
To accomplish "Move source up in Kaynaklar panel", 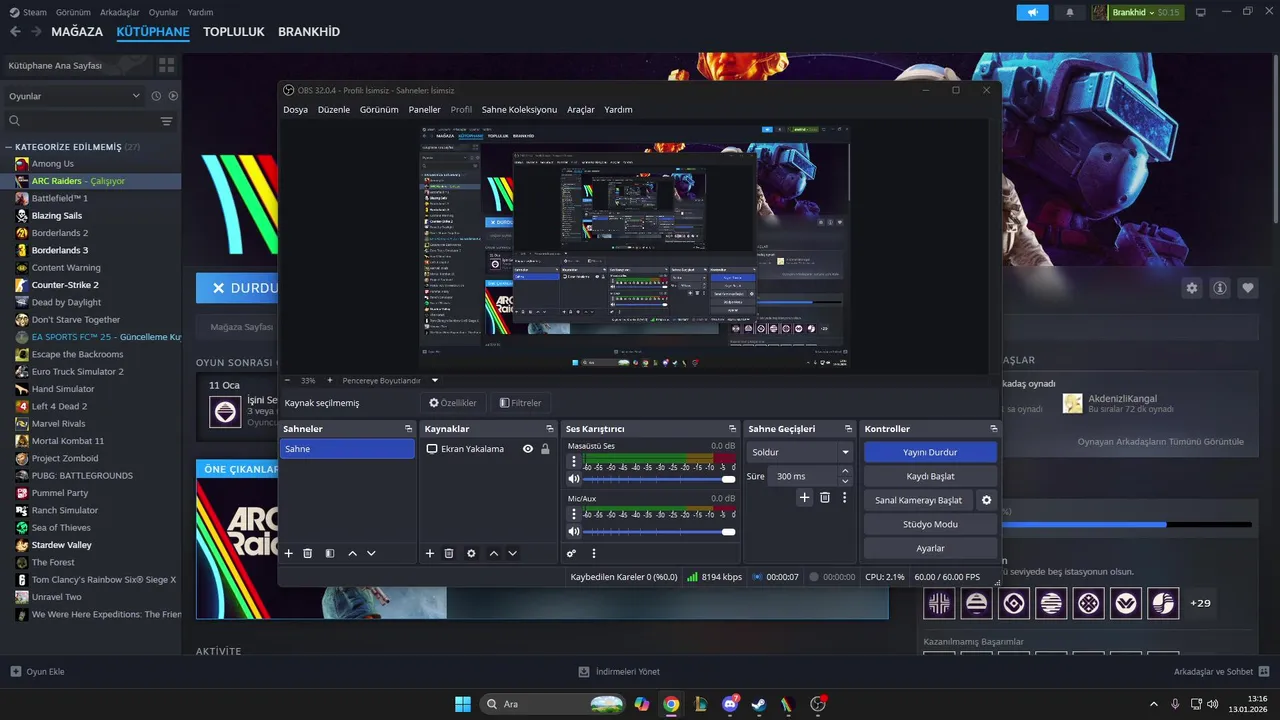I will tap(493, 553).
